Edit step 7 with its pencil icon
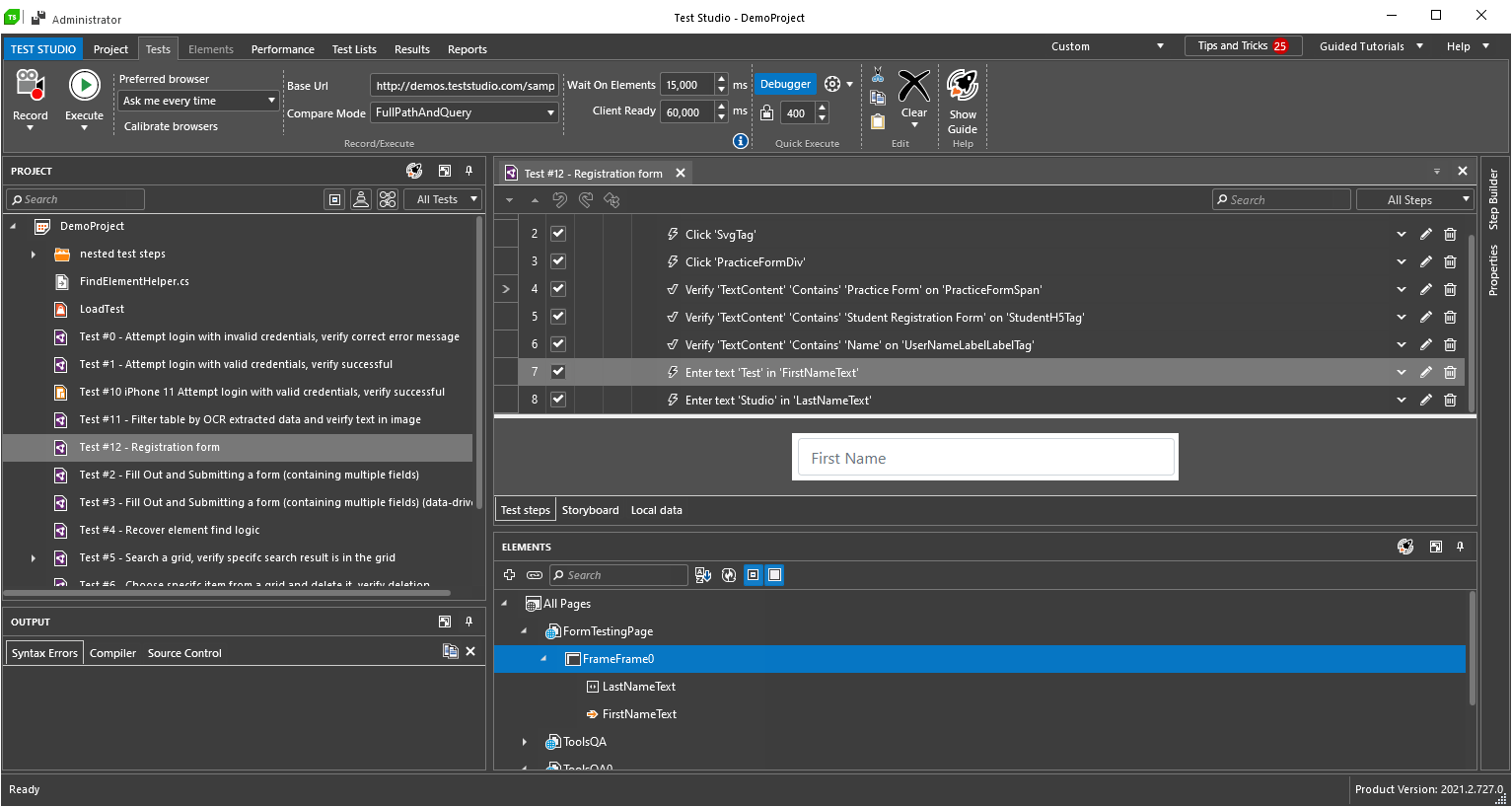This screenshot has height=807, width=1512. 1425,372
